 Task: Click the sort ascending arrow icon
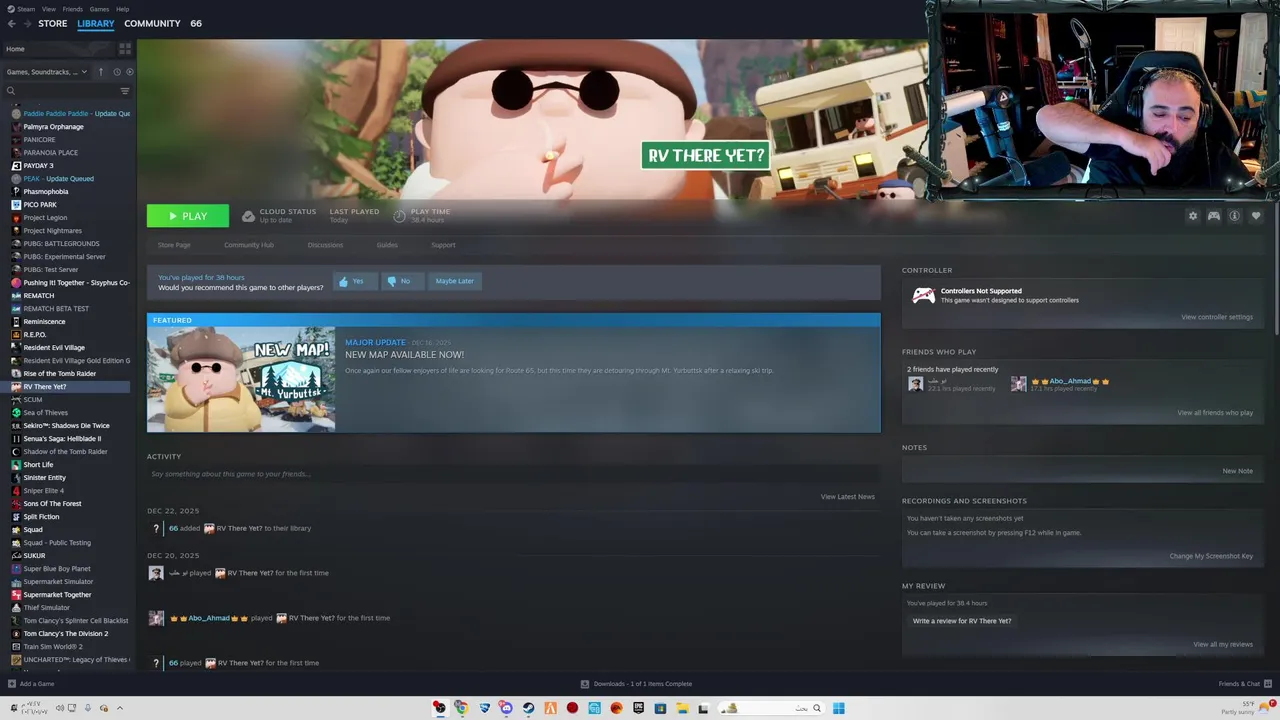[x=100, y=72]
